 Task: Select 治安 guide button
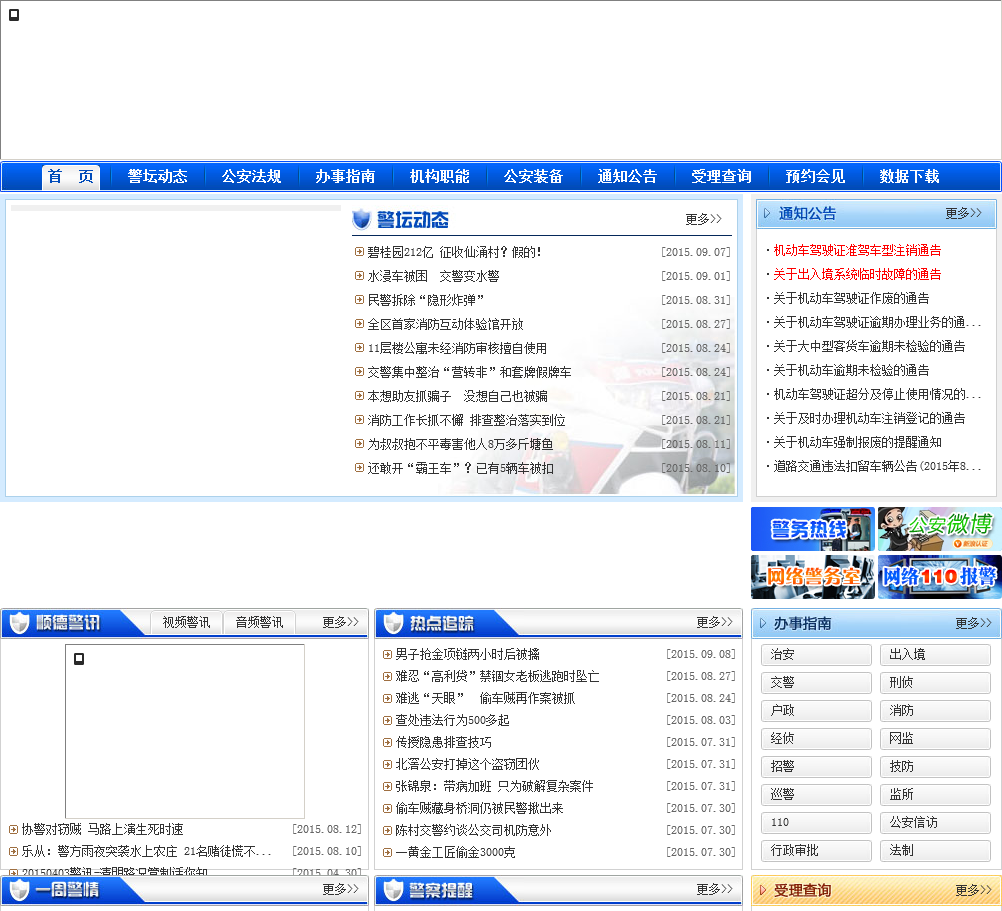(816, 655)
